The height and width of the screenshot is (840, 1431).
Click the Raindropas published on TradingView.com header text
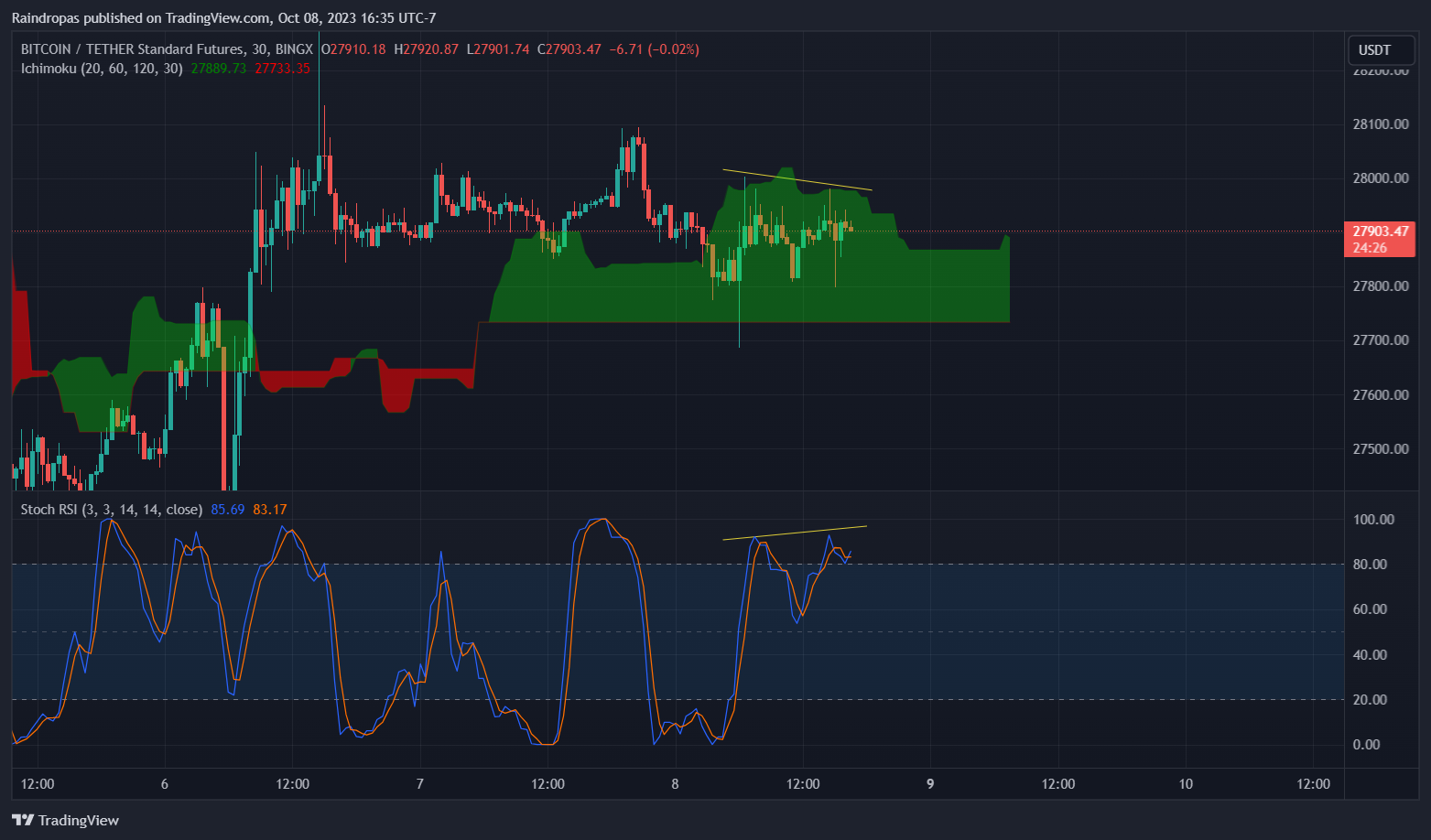tap(223, 18)
